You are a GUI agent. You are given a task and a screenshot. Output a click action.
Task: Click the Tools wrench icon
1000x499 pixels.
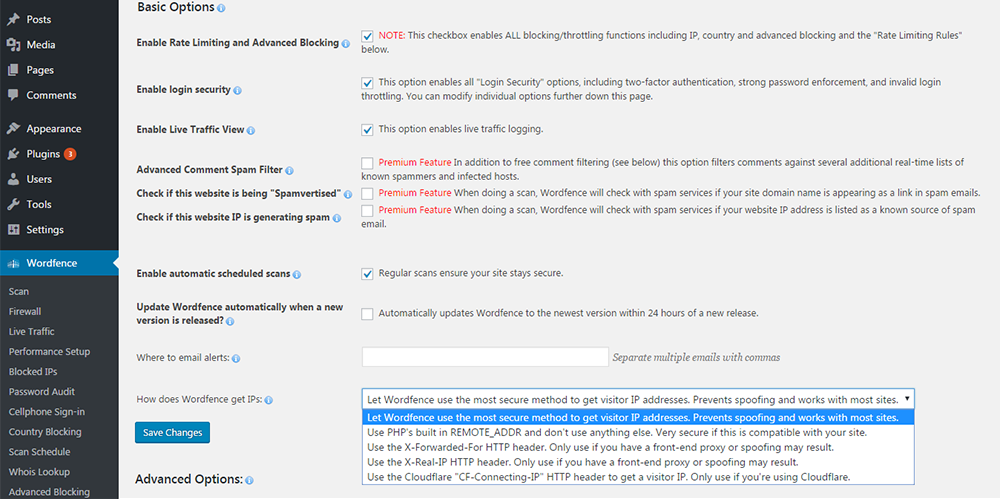[x=13, y=204]
